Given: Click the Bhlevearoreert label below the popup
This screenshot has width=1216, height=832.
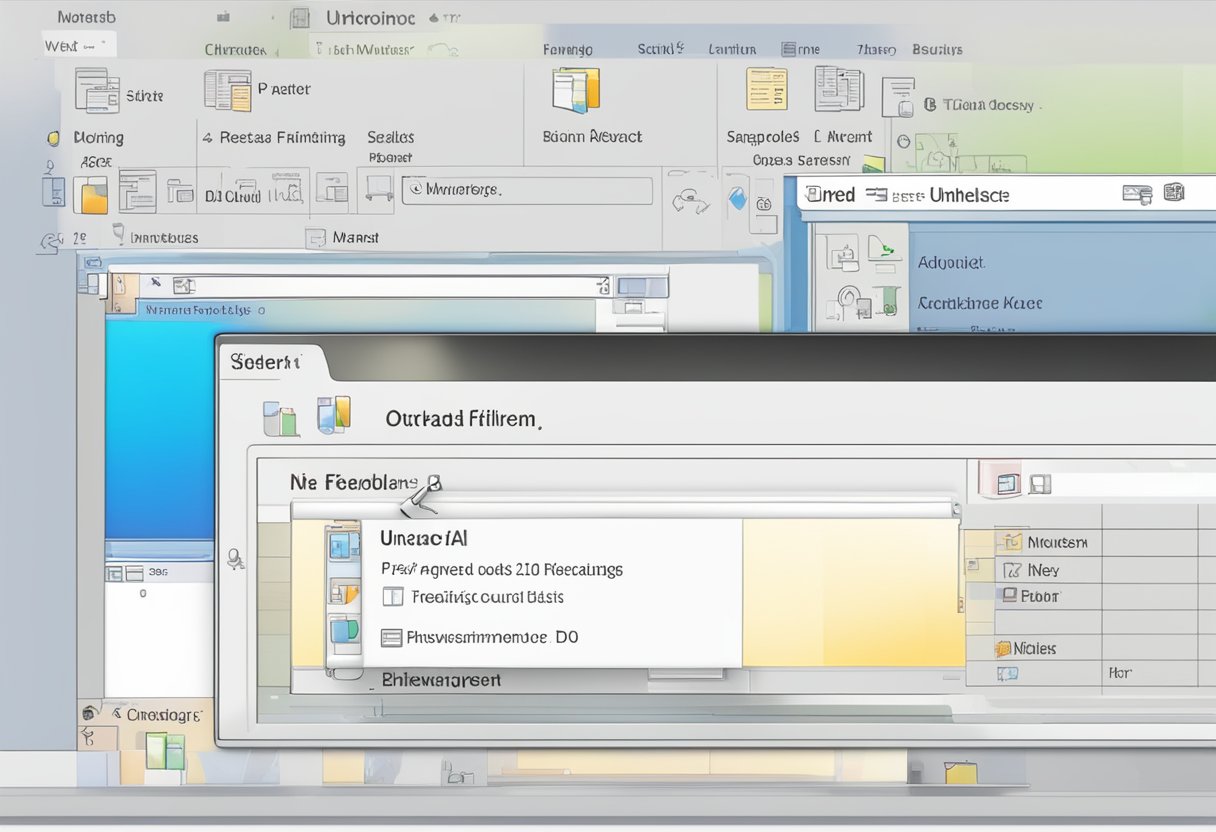Looking at the screenshot, I should click(441, 680).
